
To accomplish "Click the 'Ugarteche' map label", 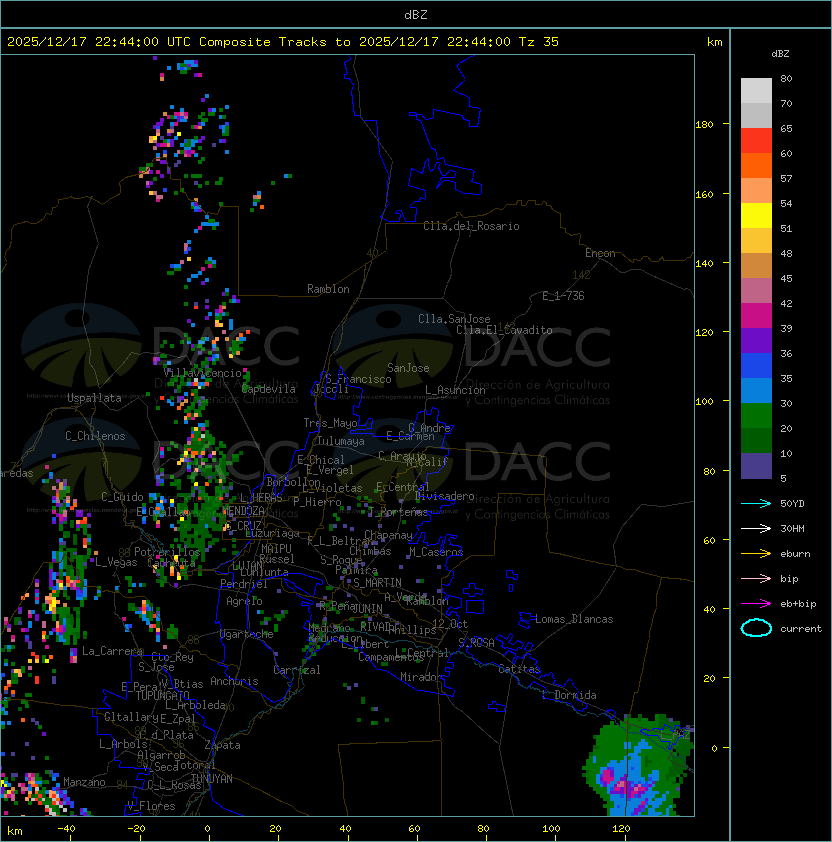I will click(247, 634).
